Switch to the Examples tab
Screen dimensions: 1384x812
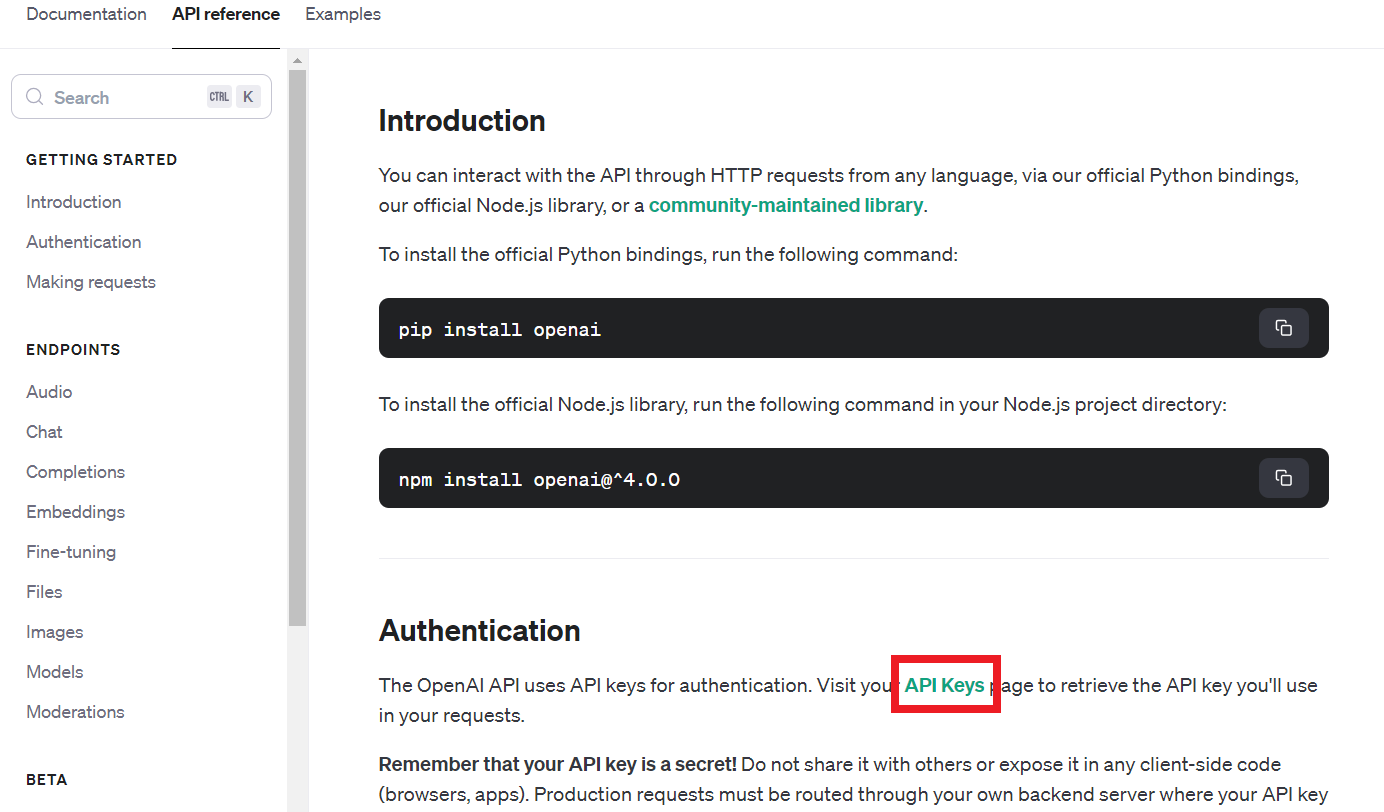point(343,14)
